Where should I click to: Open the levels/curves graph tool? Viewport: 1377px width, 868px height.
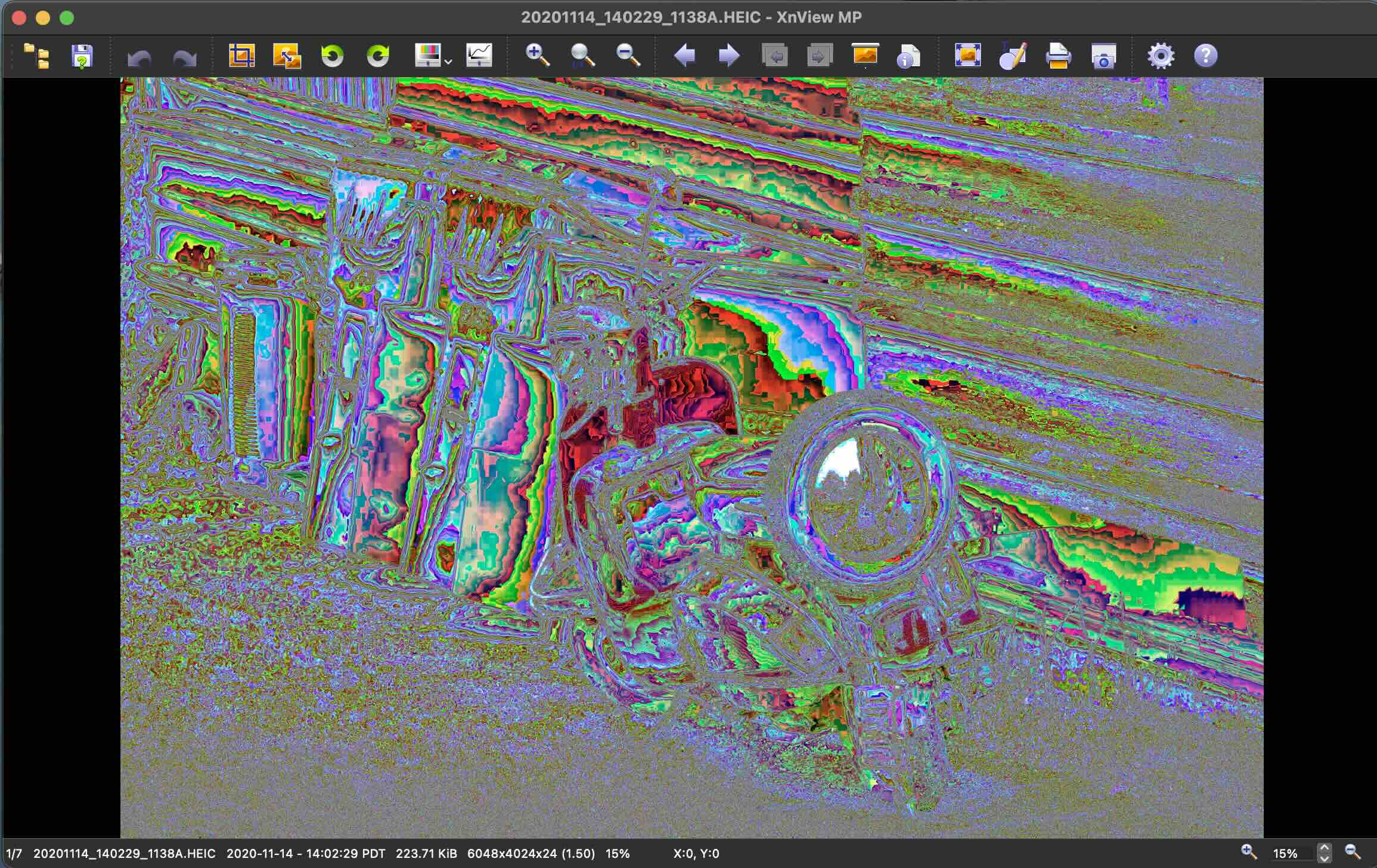point(479,56)
